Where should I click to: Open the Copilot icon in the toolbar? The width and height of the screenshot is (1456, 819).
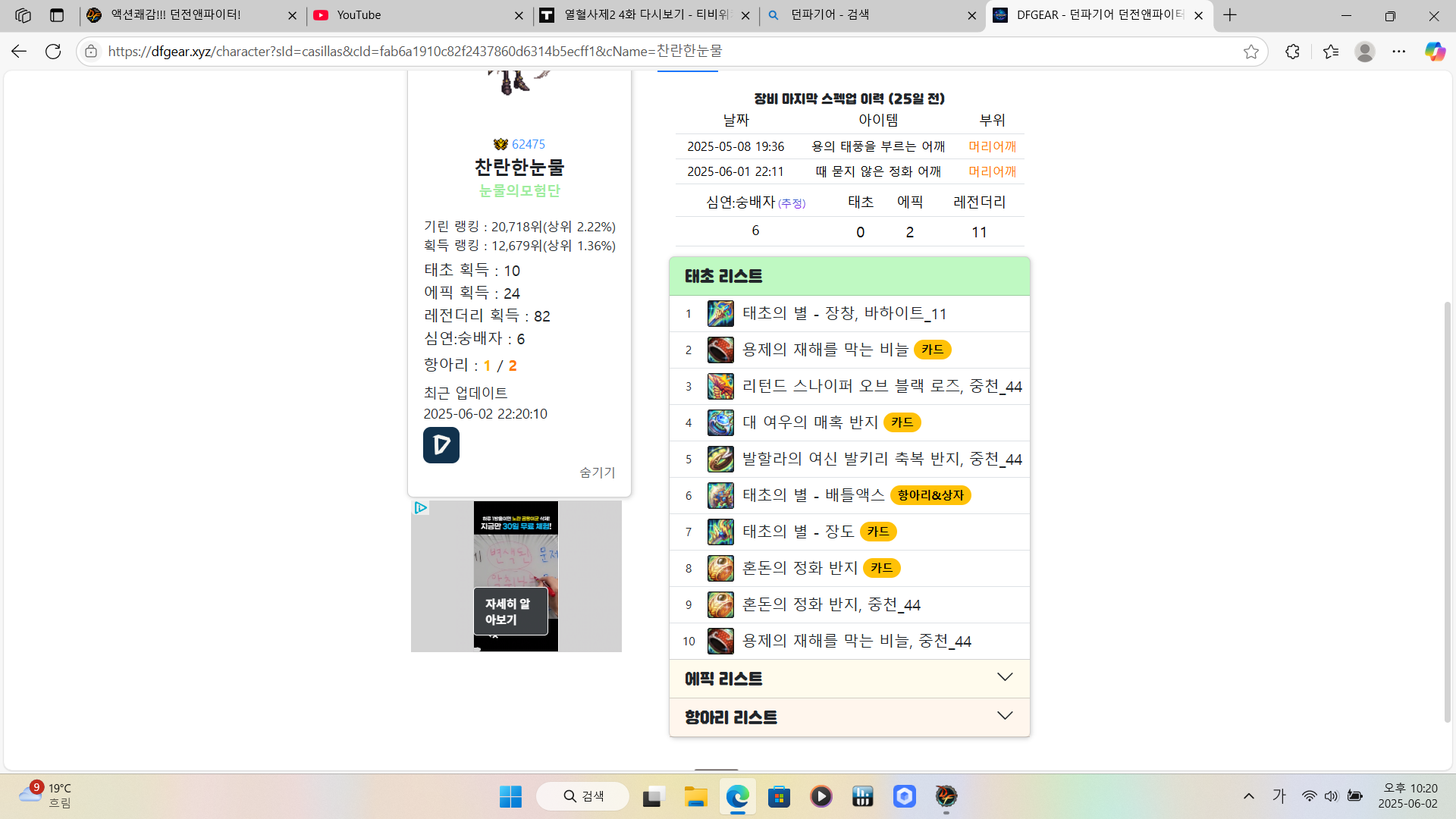[x=1434, y=52]
